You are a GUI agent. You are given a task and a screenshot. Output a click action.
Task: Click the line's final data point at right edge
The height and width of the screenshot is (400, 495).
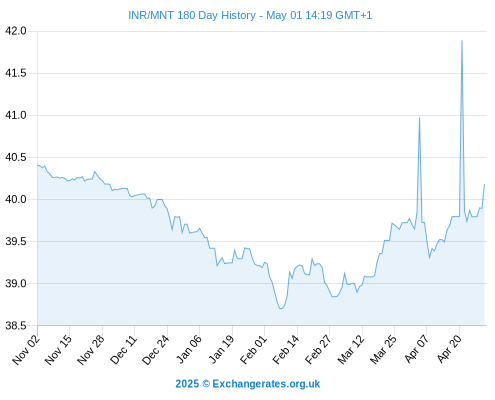484,184
